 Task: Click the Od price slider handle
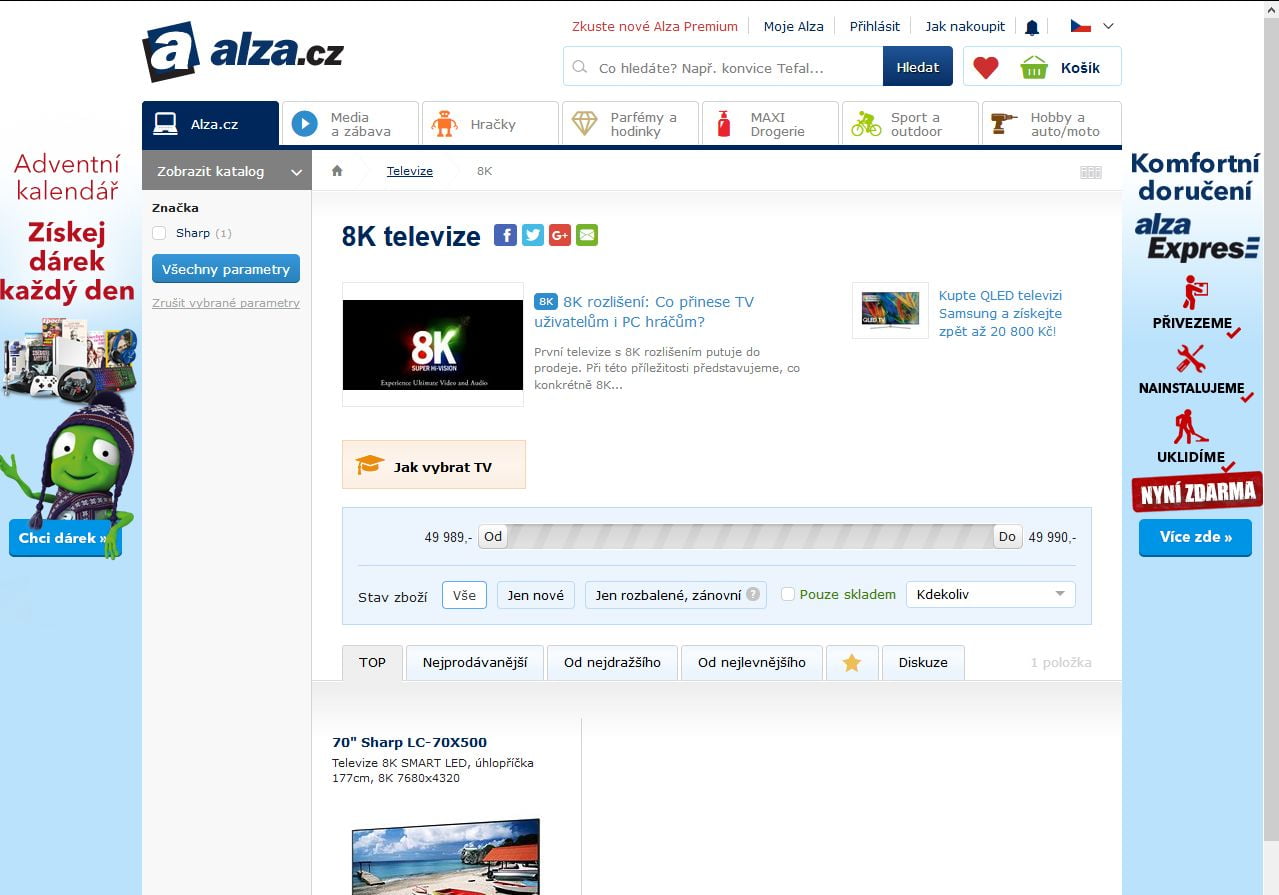492,537
